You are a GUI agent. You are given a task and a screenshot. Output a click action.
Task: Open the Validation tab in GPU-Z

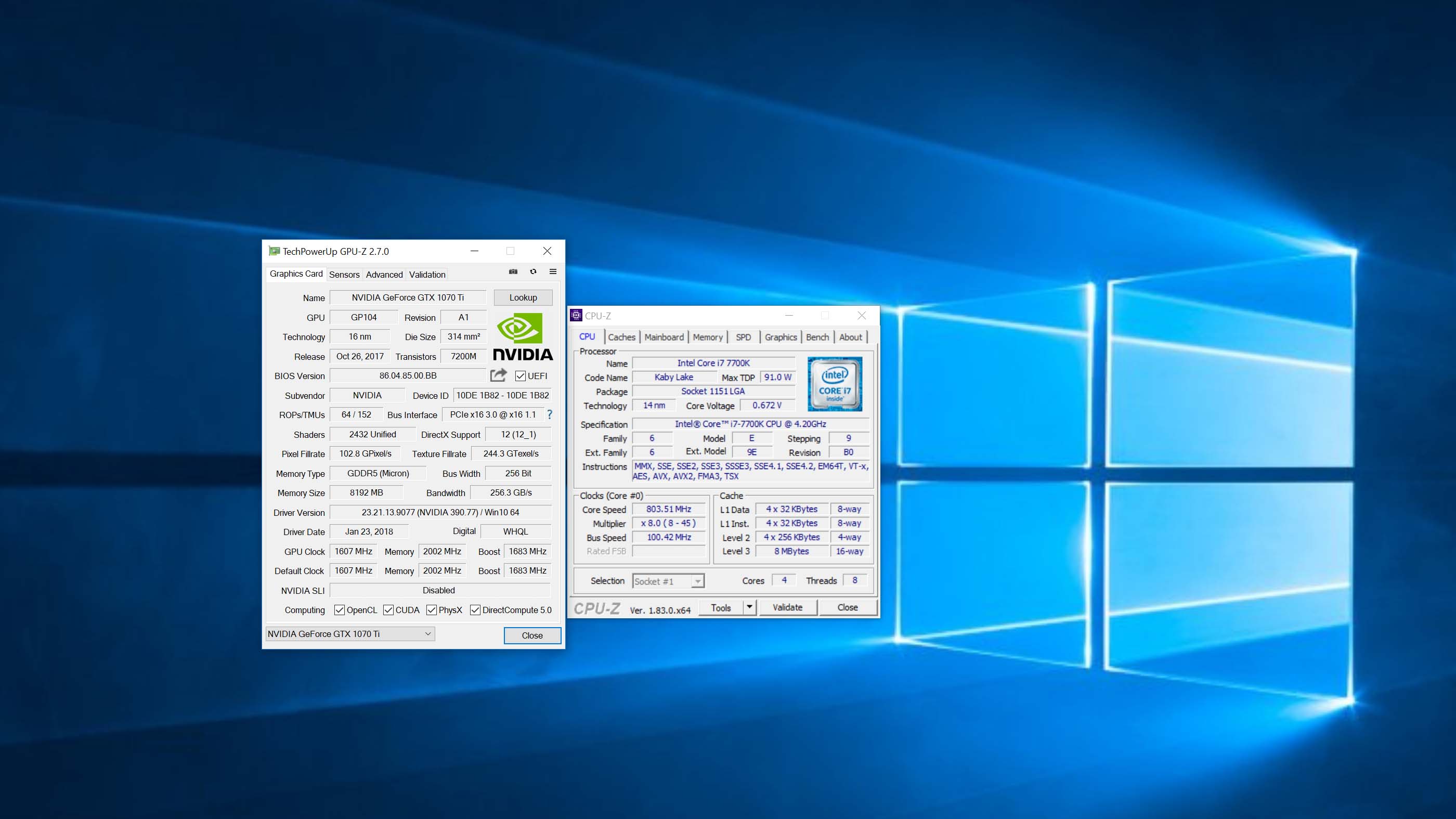point(427,275)
